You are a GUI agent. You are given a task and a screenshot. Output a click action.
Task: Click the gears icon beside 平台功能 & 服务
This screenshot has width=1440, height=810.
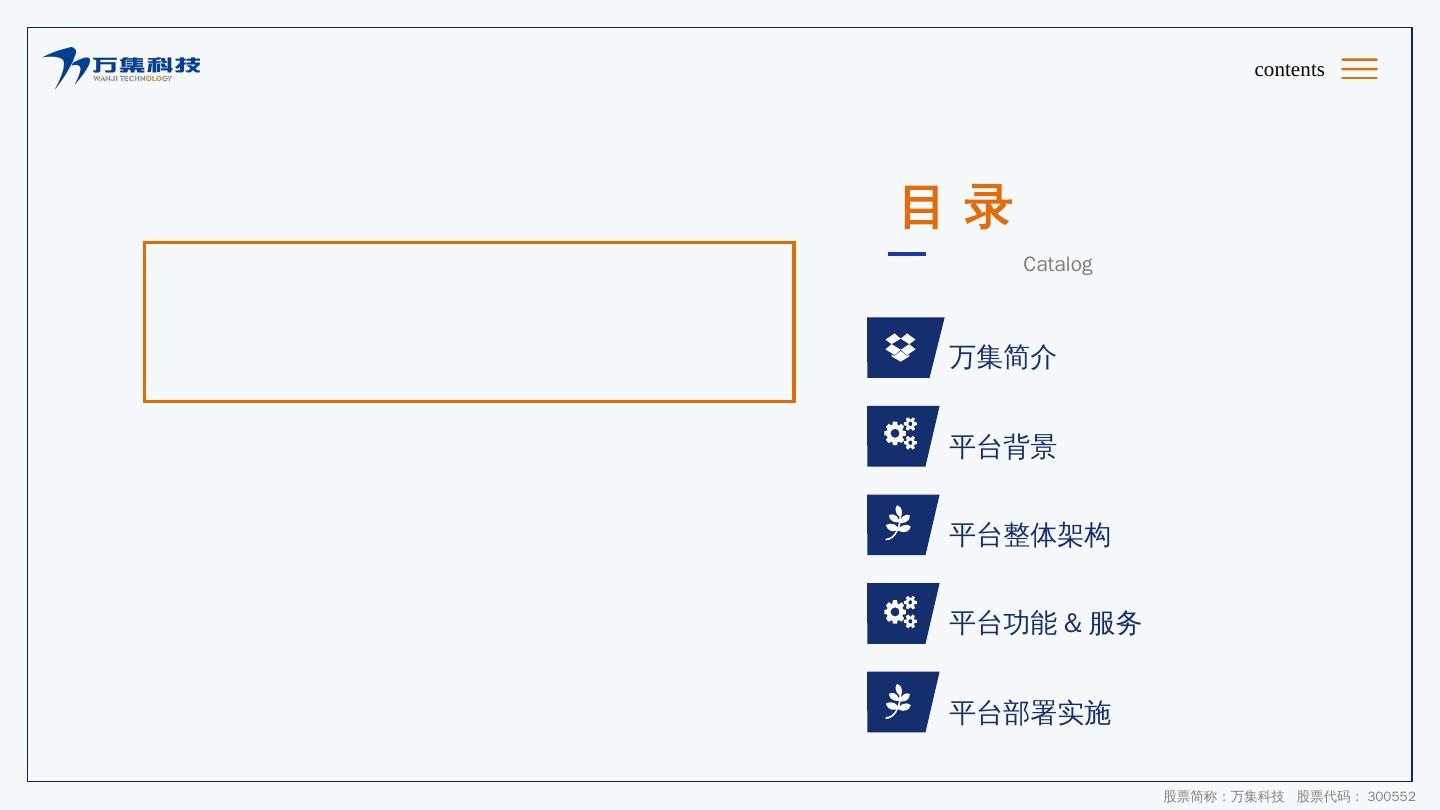coord(901,613)
